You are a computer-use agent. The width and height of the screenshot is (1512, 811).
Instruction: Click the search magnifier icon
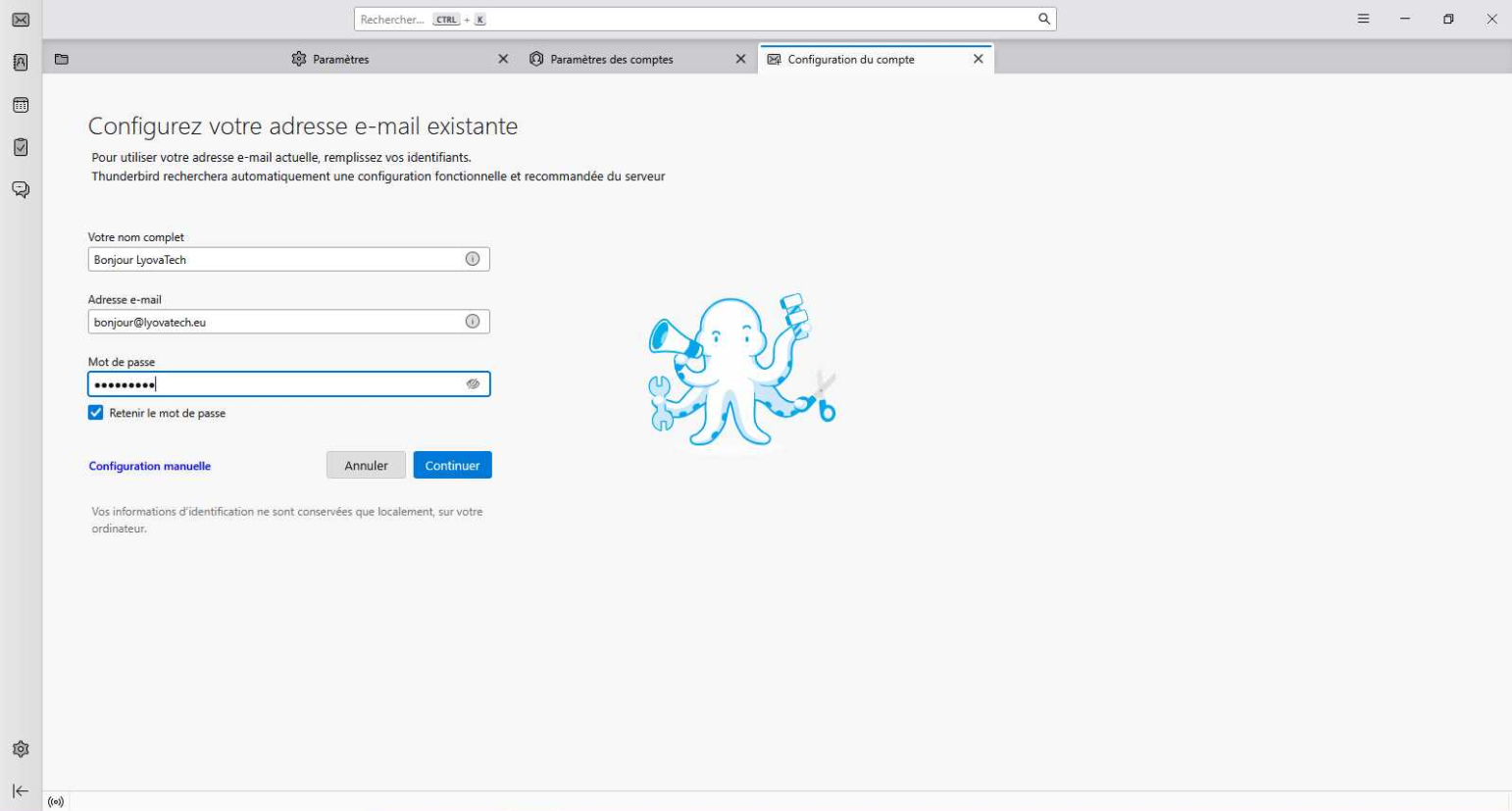(1044, 19)
